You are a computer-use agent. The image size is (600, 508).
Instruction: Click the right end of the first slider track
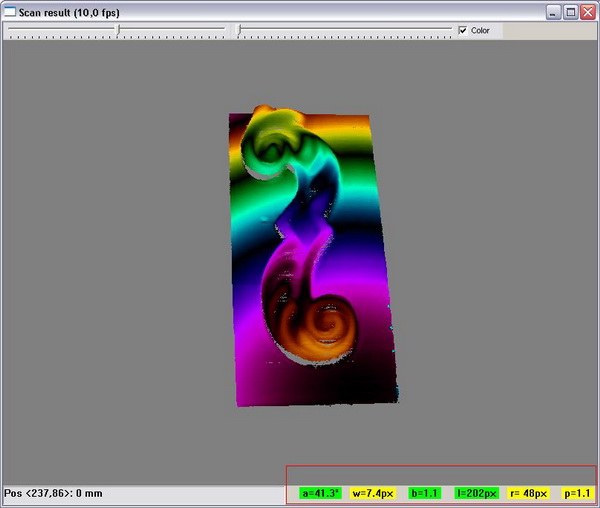click(222, 30)
